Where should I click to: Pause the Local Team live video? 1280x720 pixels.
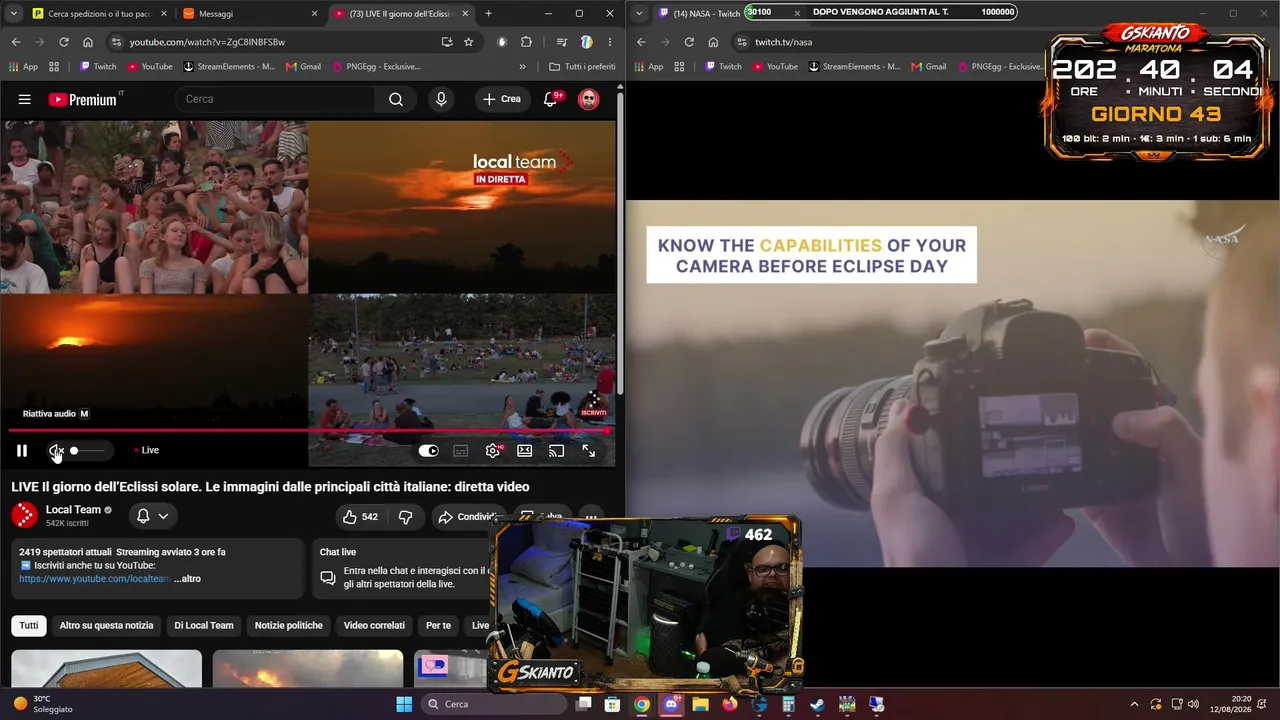coord(22,451)
